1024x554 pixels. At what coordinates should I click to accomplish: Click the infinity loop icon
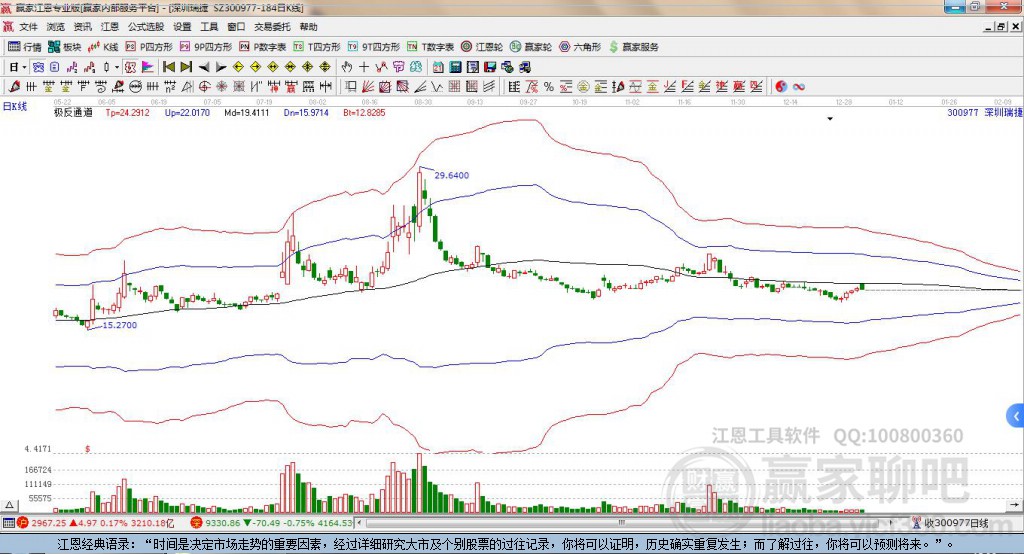tap(798, 87)
